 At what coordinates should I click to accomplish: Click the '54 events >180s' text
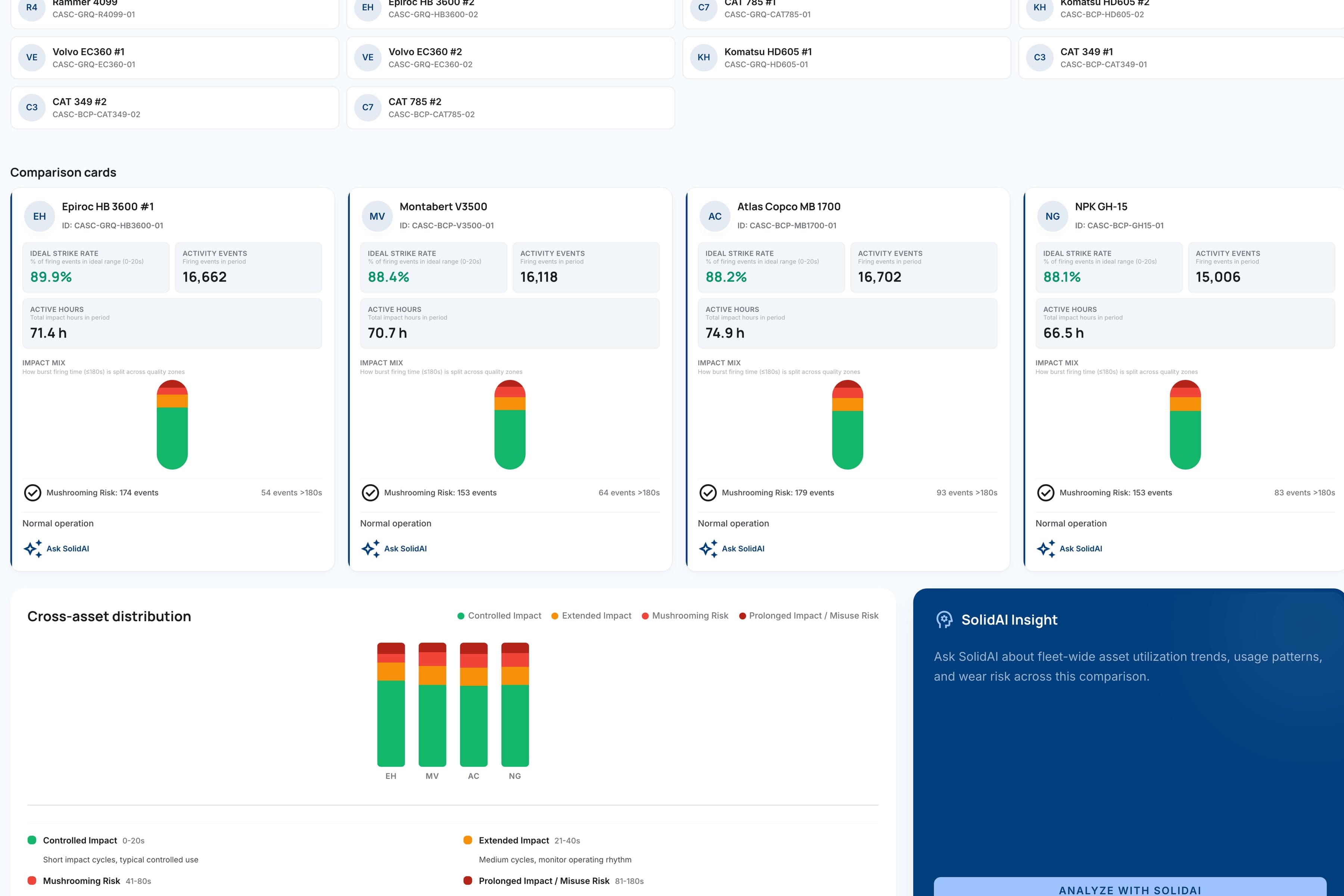(292, 492)
